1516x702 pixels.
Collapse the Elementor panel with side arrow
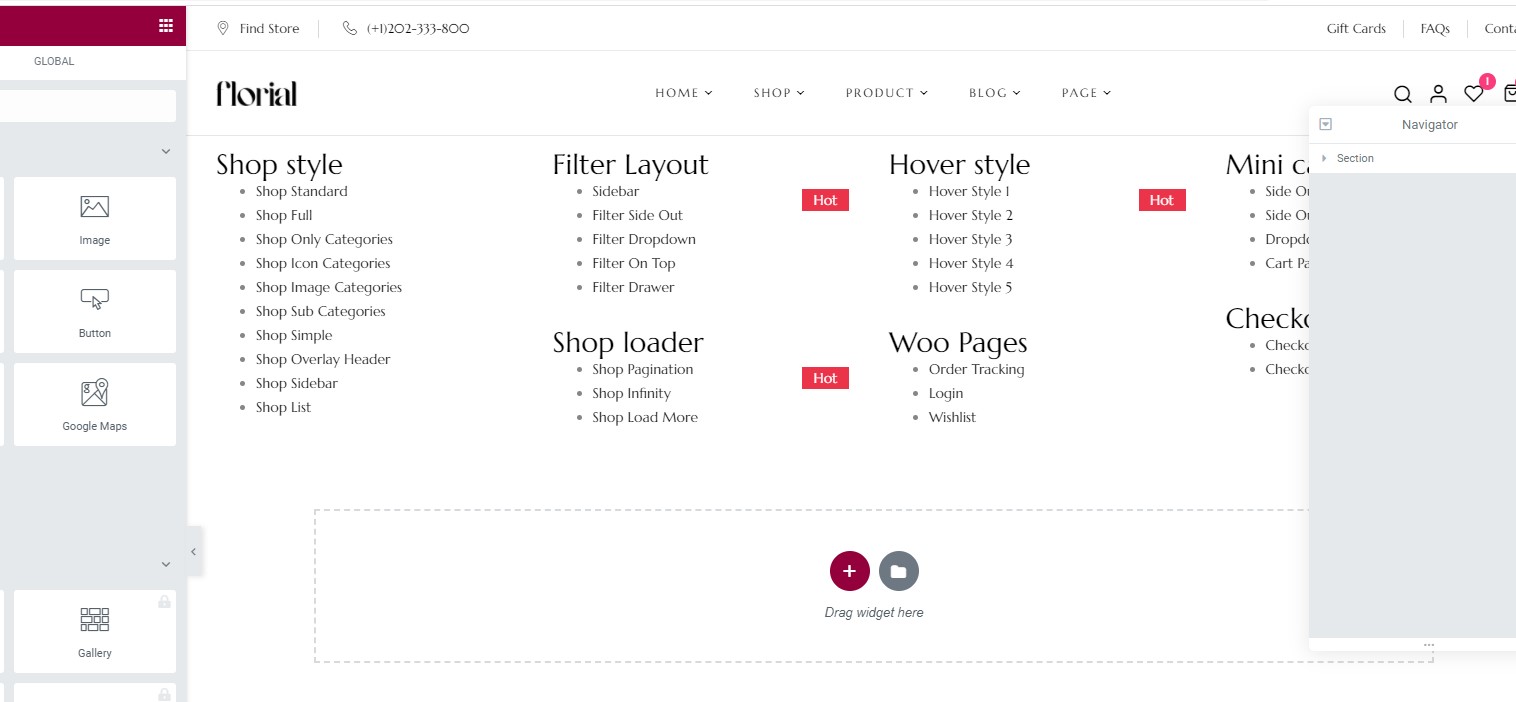pos(194,551)
